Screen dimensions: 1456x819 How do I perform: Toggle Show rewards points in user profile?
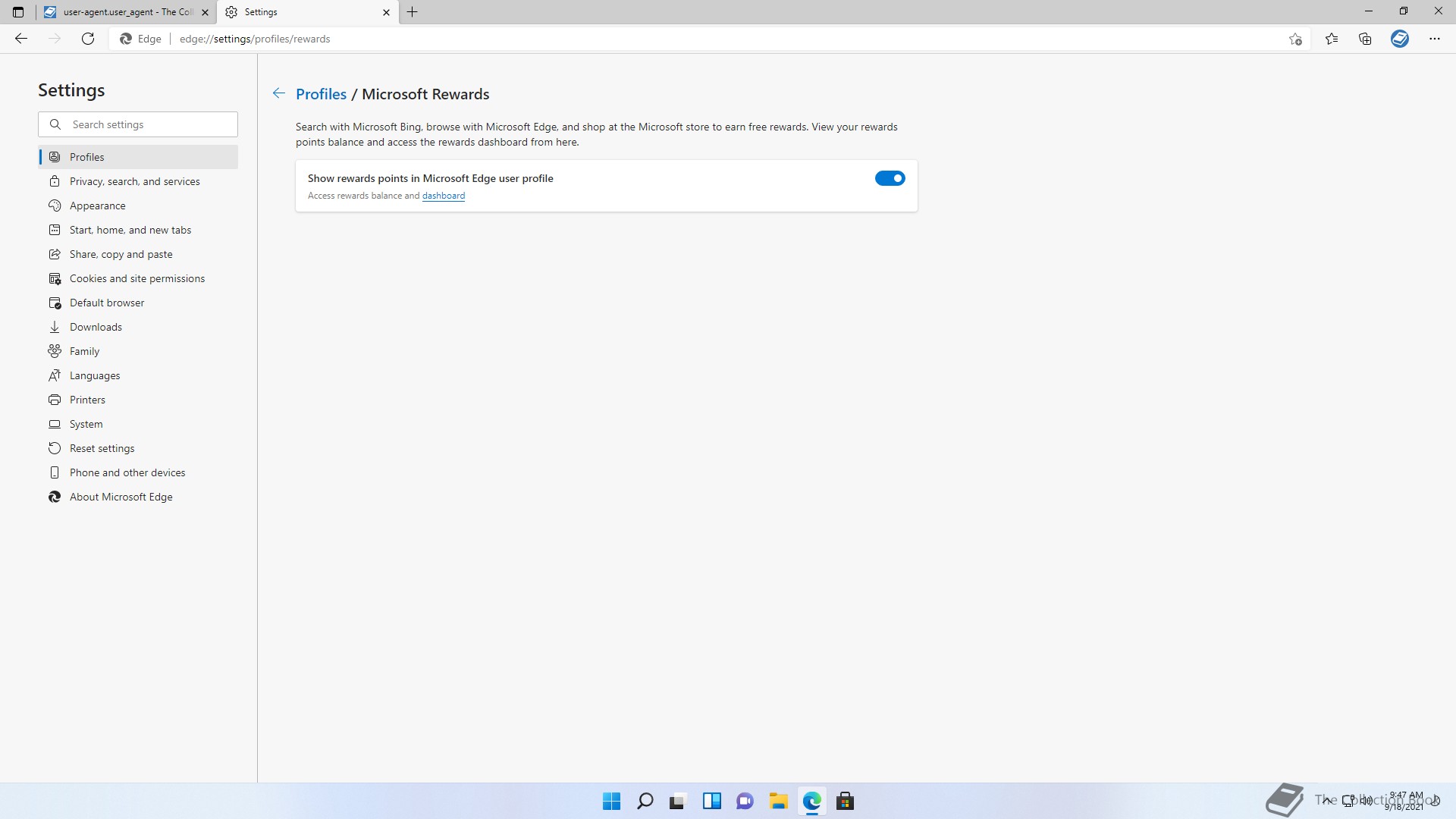pyautogui.click(x=890, y=178)
